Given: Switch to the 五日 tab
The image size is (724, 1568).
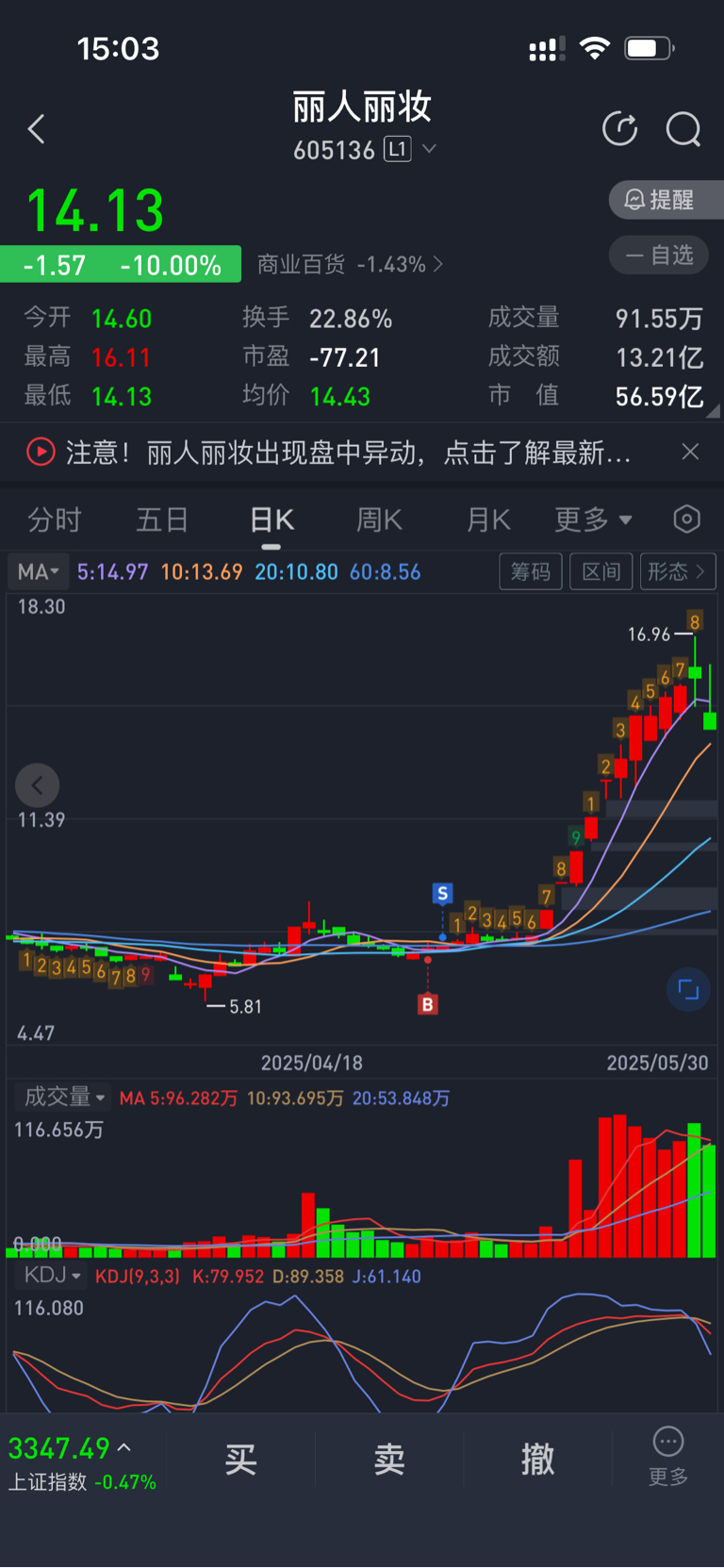Looking at the screenshot, I should click(162, 520).
